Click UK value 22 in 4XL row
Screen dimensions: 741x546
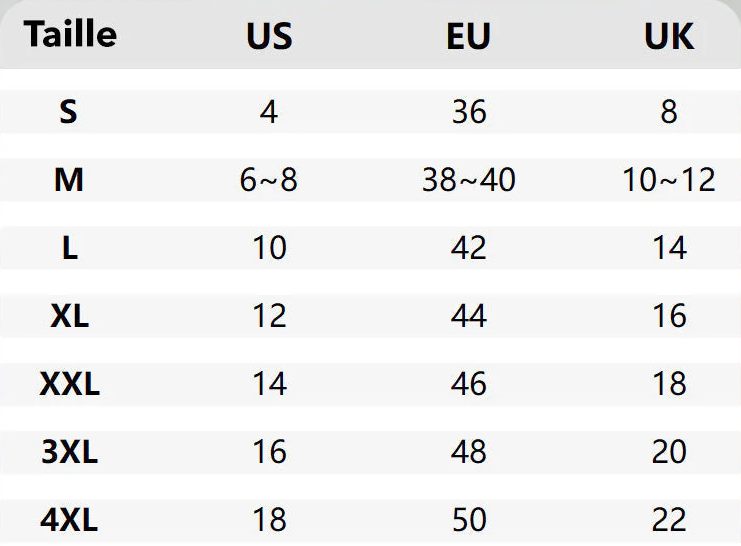(669, 520)
